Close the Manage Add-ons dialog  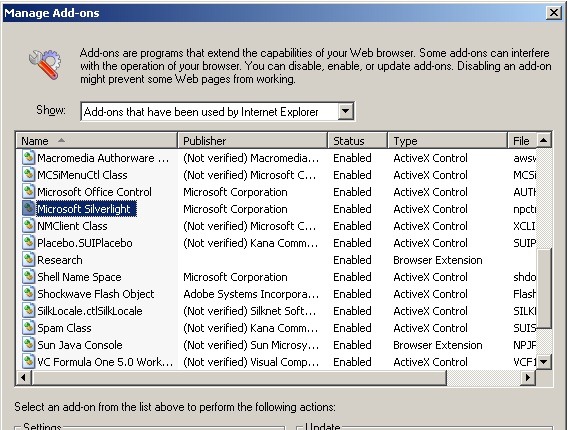(x=554, y=13)
